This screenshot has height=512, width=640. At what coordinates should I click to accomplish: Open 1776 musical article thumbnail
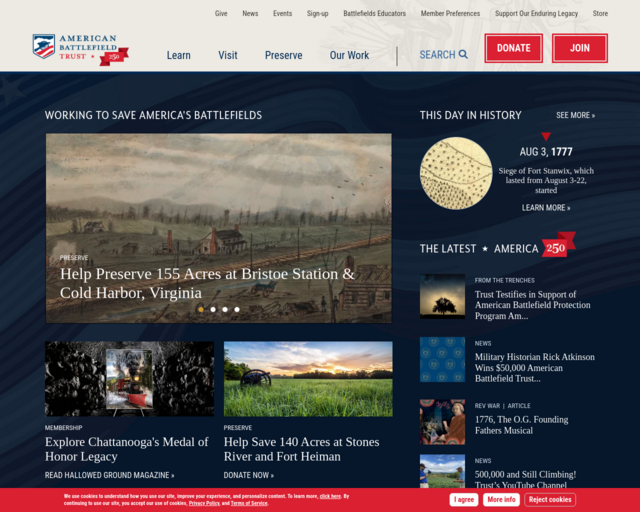click(x=442, y=422)
